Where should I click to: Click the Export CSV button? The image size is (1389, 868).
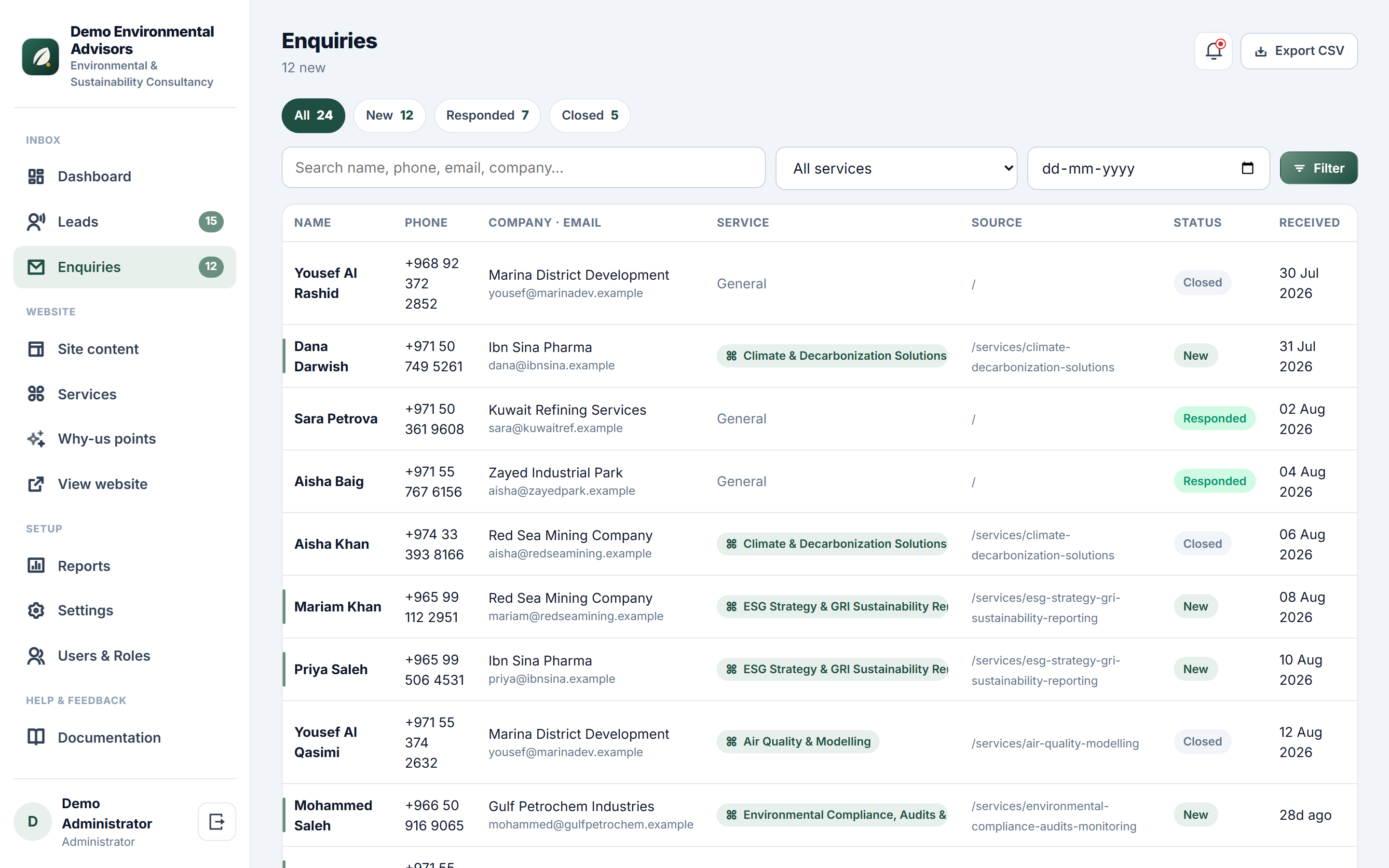1299,51
